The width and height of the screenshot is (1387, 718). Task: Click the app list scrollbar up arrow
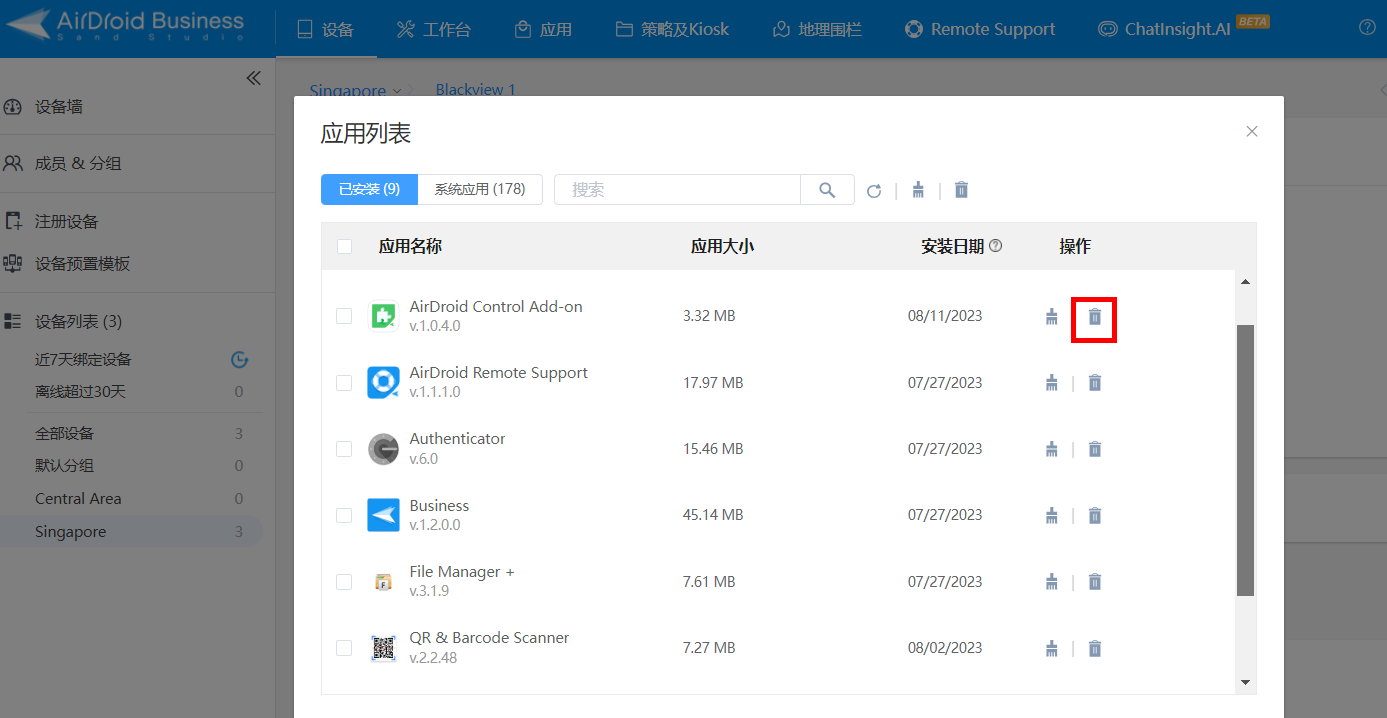[1245, 282]
